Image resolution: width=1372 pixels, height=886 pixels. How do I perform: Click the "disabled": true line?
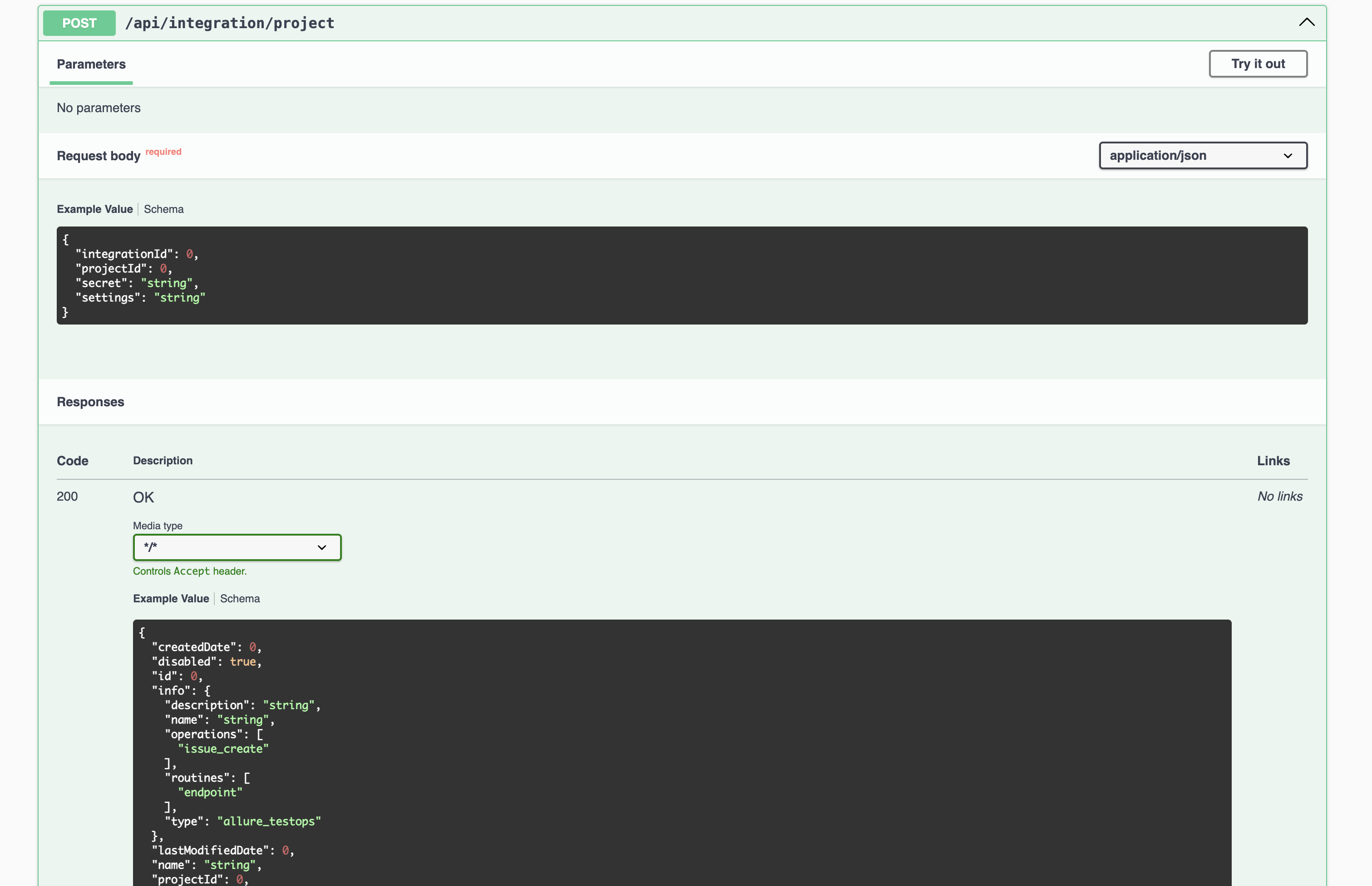click(x=207, y=662)
